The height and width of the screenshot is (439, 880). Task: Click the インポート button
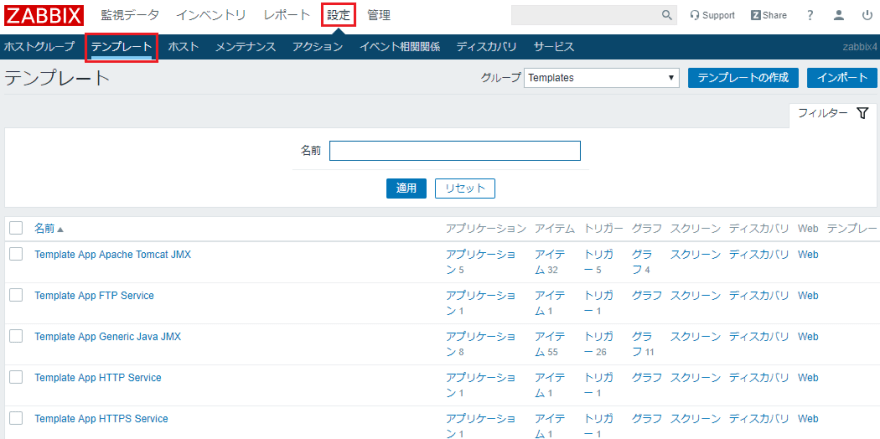point(842,78)
